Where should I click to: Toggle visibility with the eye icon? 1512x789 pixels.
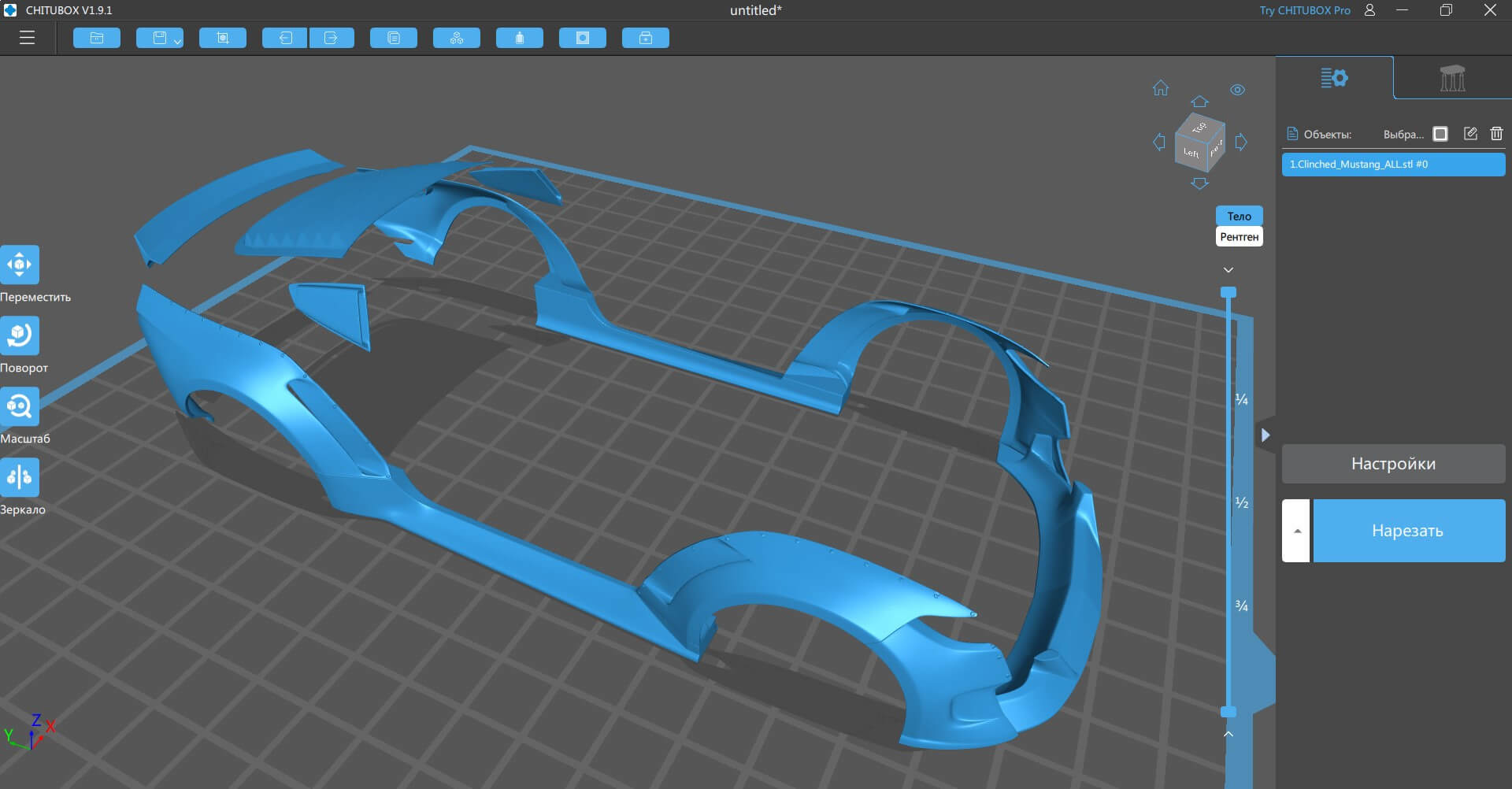(1237, 90)
